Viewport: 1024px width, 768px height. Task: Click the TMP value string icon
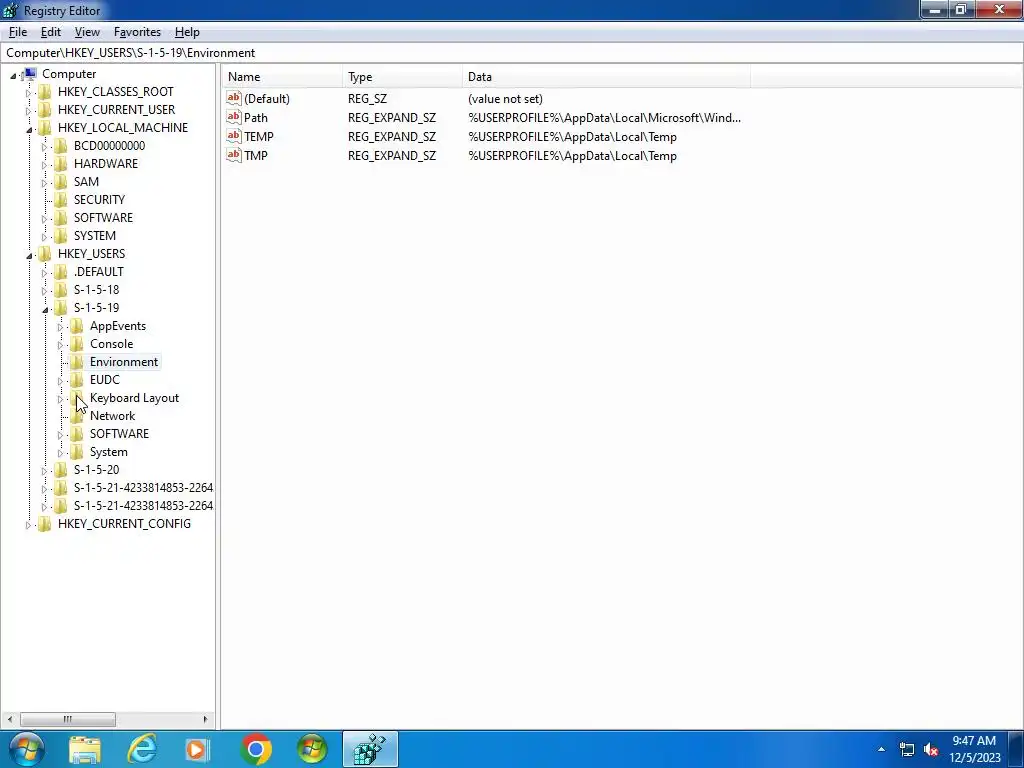click(234, 155)
